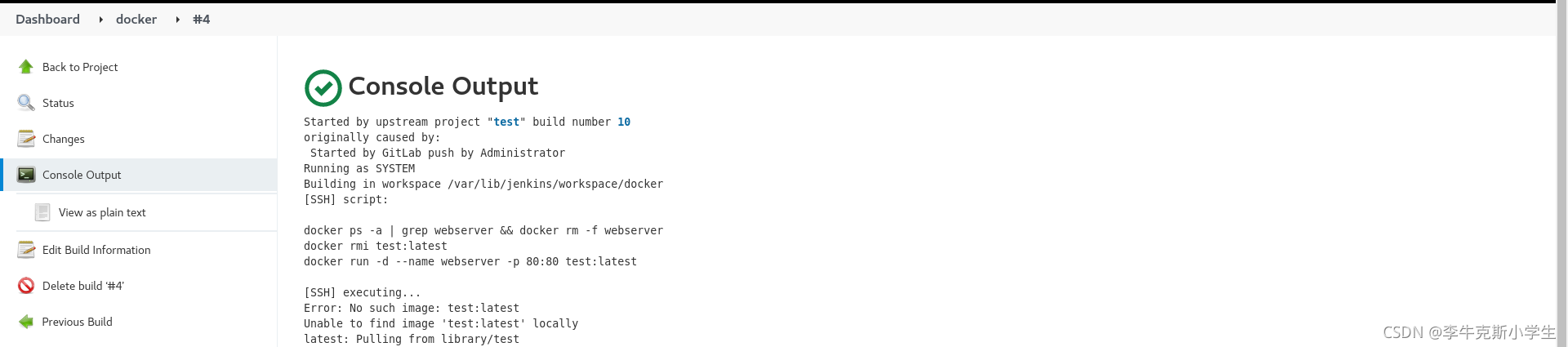Click the Changes notepad icon
The image size is (1568, 347).
coord(26,139)
